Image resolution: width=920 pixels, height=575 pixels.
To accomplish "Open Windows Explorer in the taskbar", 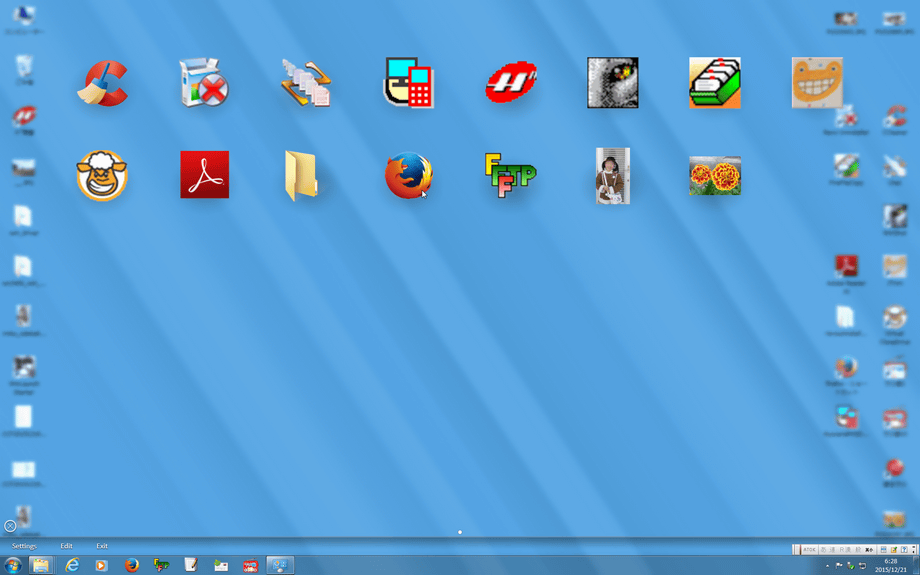I will pos(42,565).
